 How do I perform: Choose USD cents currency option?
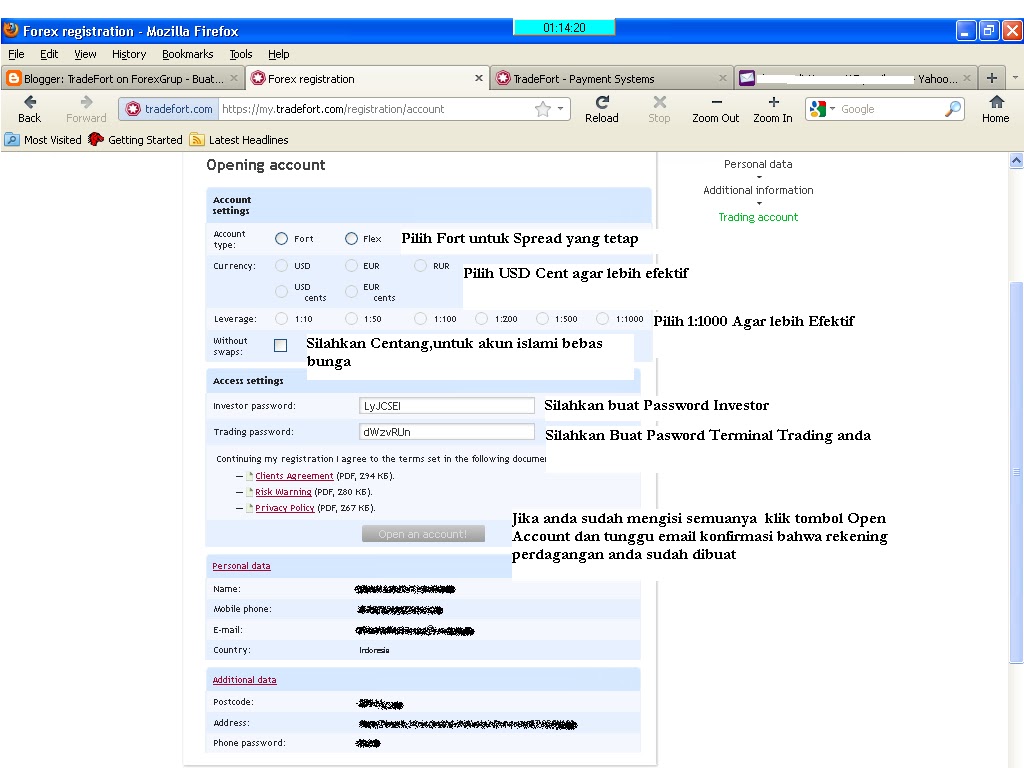tap(281, 291)
